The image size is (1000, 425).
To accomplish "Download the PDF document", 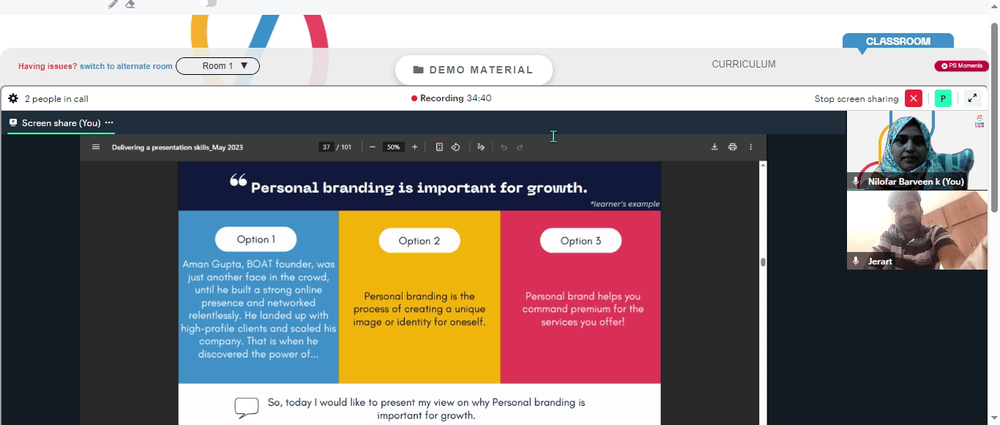I will click(x=714, y=147).
